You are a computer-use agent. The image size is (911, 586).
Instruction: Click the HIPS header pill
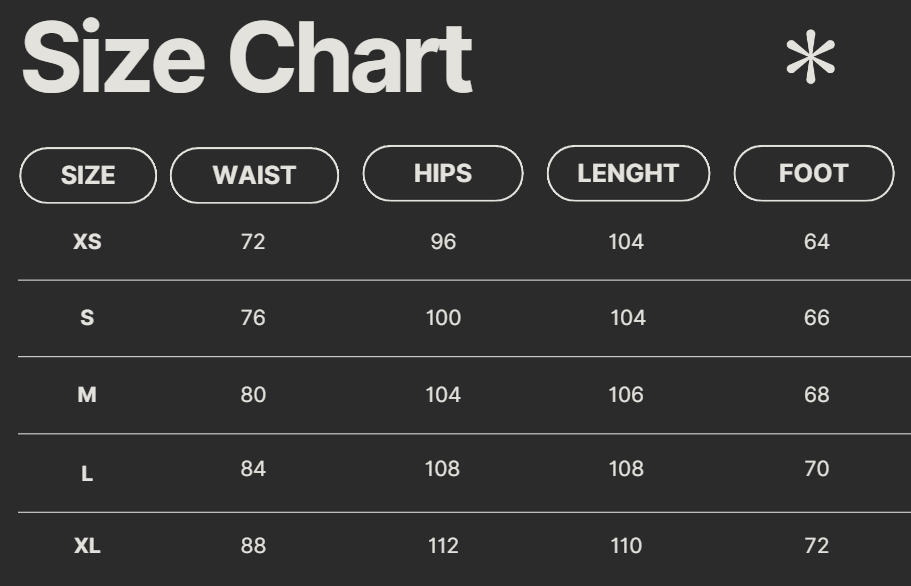click(x=443, y=173)
